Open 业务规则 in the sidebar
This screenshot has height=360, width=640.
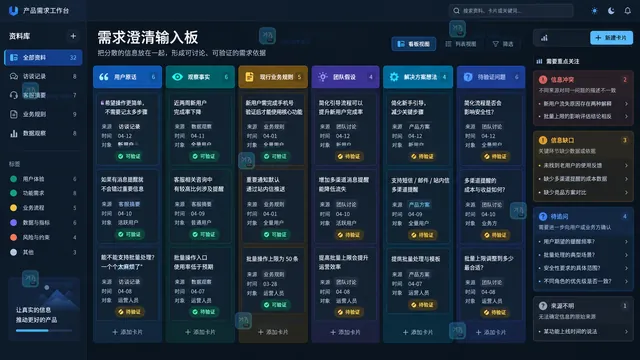(x=43, y=114)
